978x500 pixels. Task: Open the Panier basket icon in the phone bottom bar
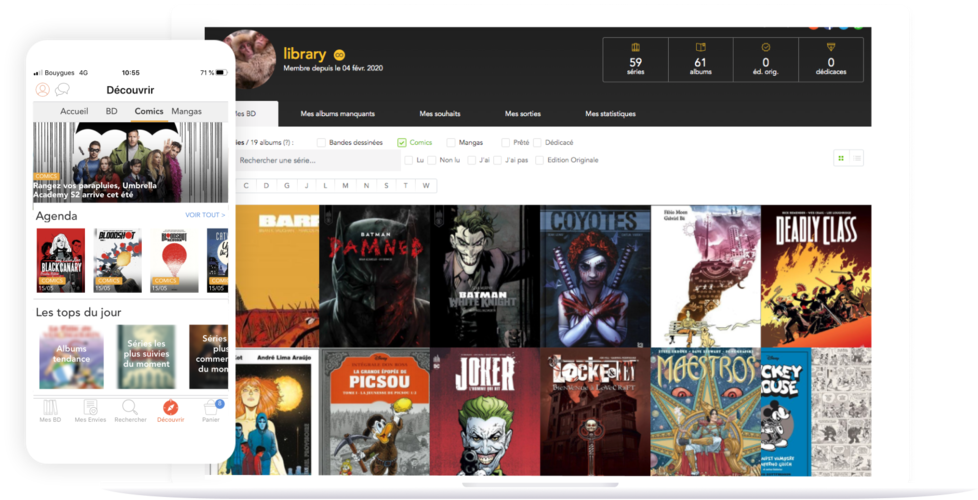[x=211, y=407]
